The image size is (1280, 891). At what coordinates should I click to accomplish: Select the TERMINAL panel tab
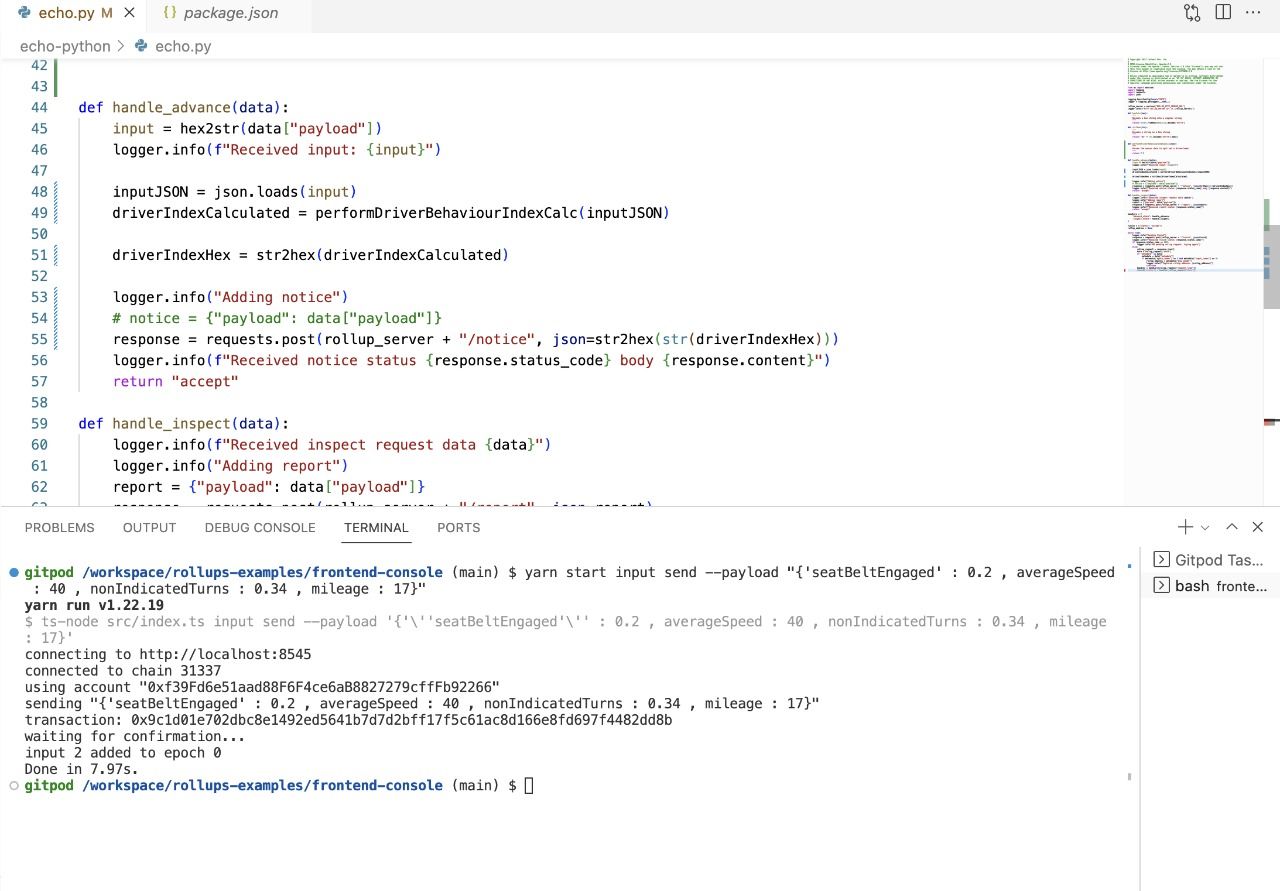pyautogui.click(x=376, y=527)
